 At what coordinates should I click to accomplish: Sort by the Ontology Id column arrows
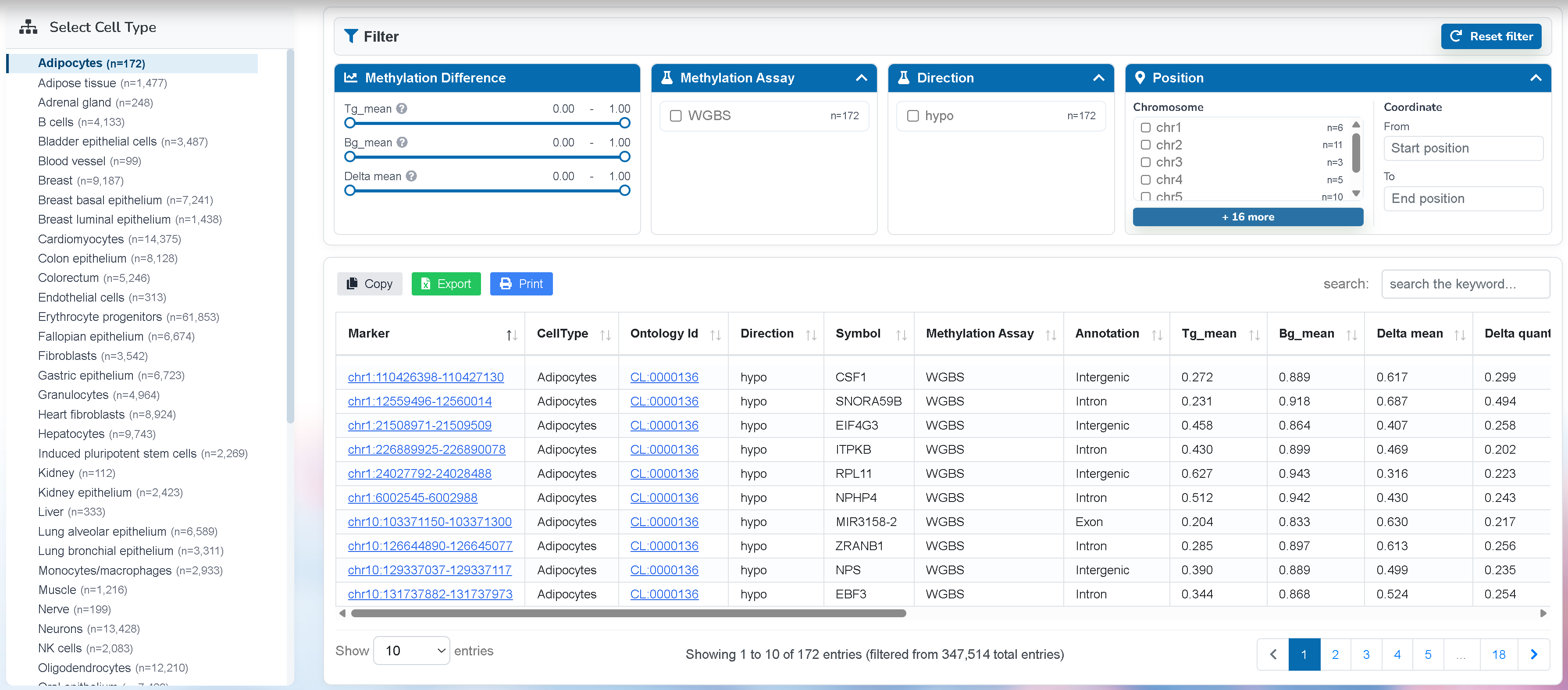click(x=715, y=334)
